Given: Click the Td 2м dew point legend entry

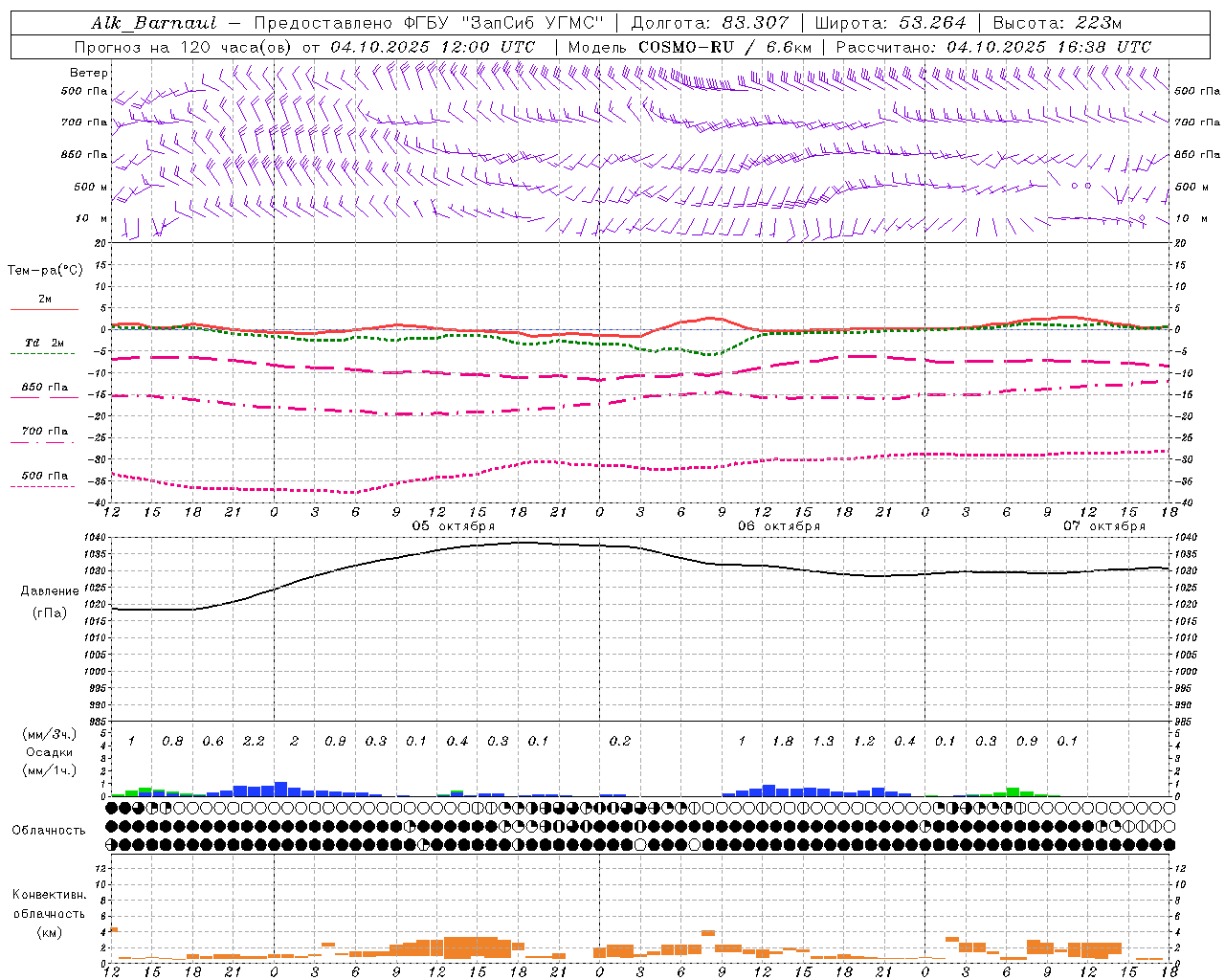Looking at the screenshot, I should [x=45, y=343].
